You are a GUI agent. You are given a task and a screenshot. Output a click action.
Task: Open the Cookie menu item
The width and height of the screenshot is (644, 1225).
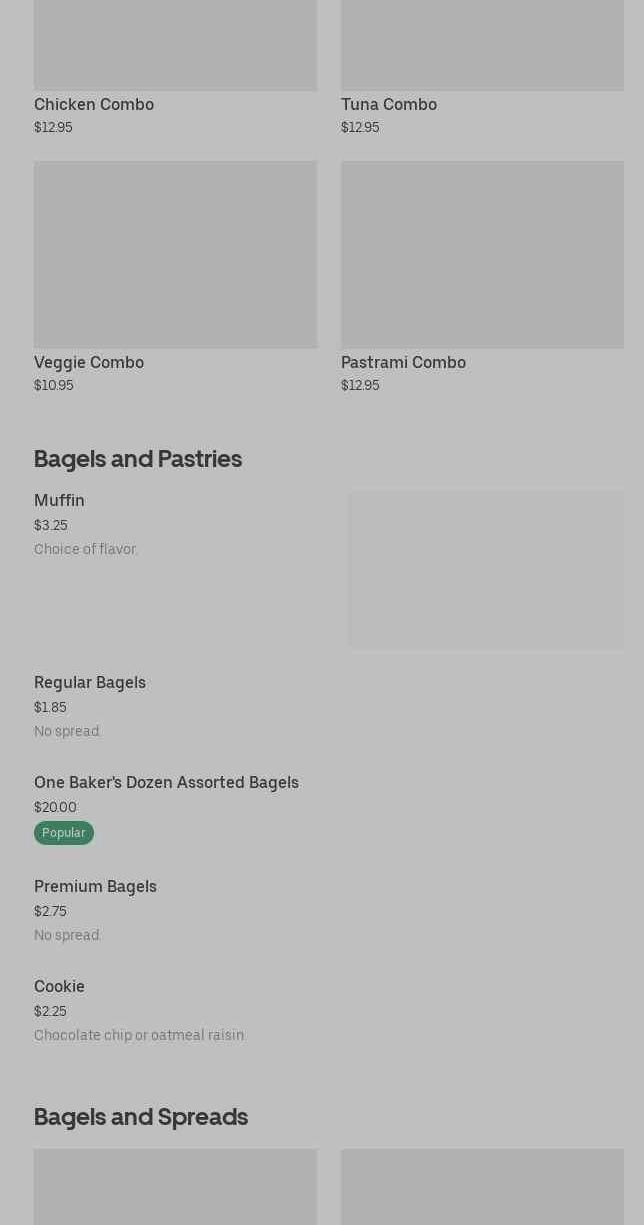tap(59, 986)
